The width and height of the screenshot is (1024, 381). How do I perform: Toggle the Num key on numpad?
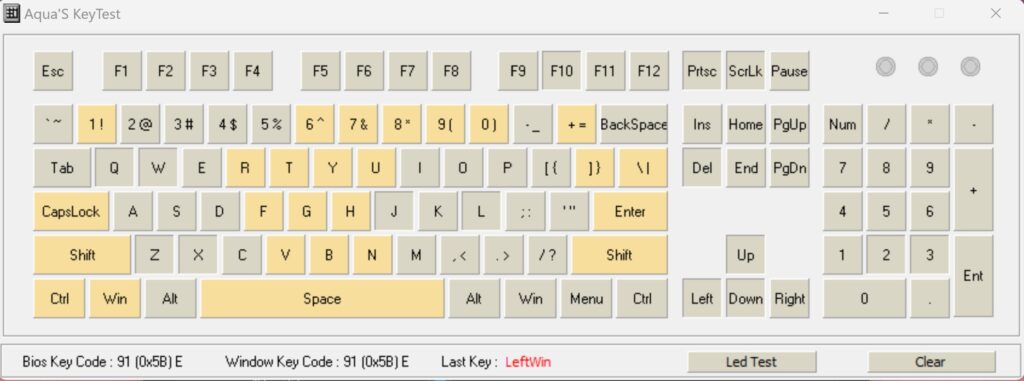click(x=842, y=124)
